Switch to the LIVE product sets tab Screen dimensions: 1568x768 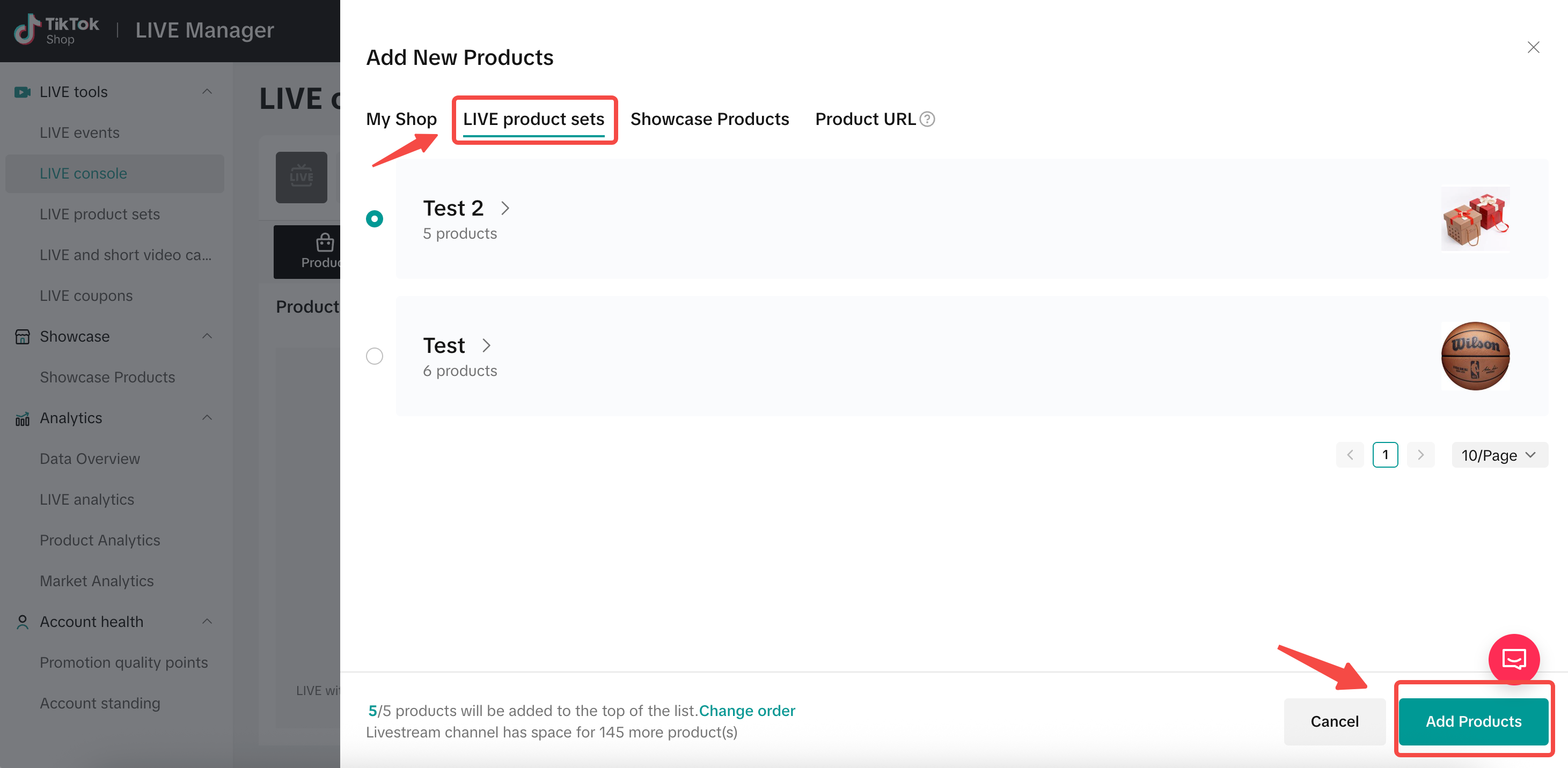pos(534,119)
